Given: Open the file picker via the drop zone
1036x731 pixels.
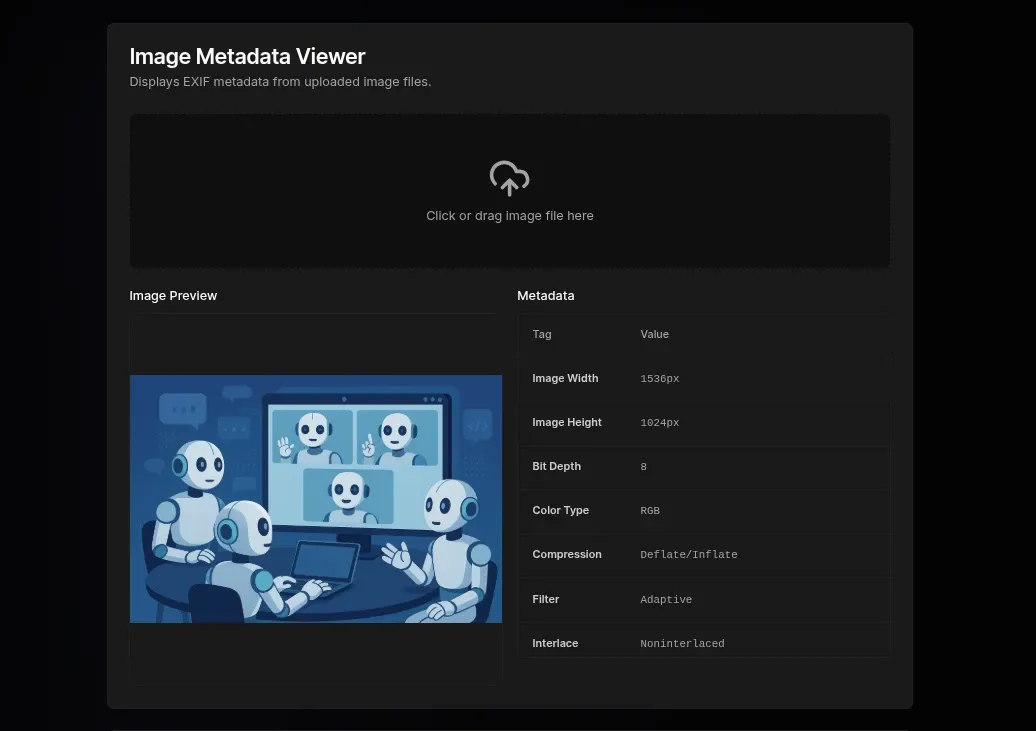Looking at the screenshot, I should [509, 190].
